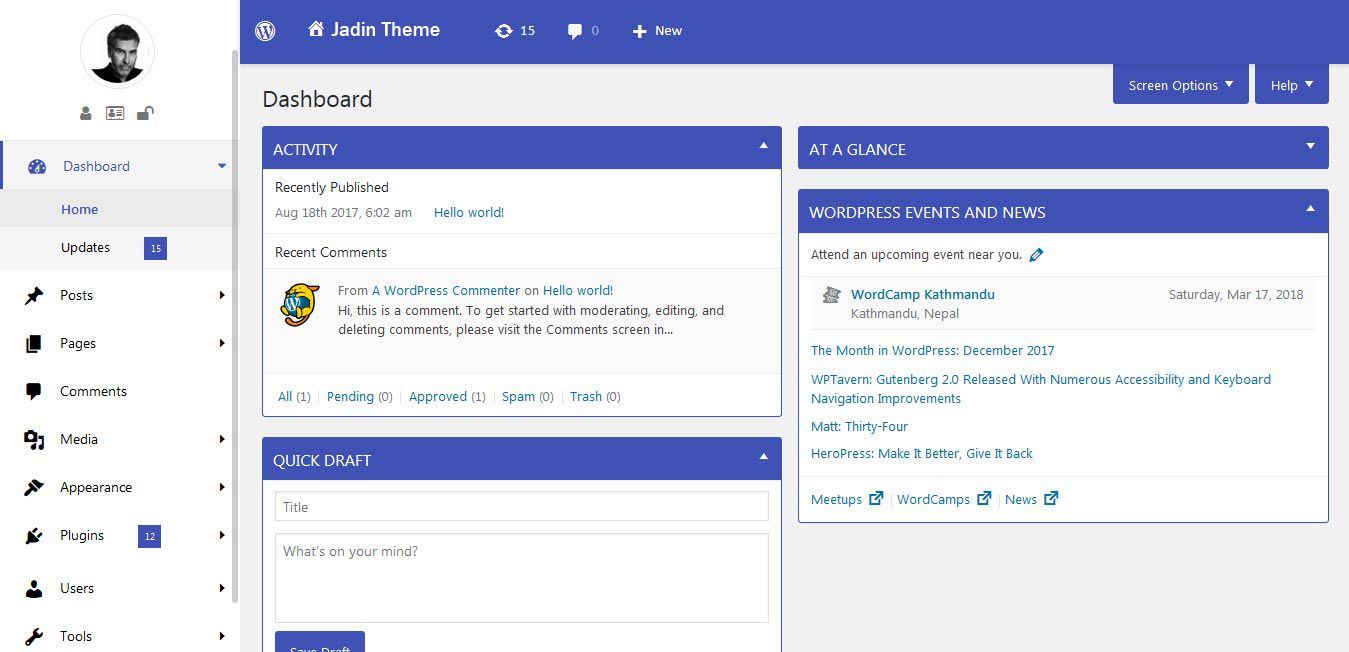Click the Plugins plug icon

coord(34,536)
